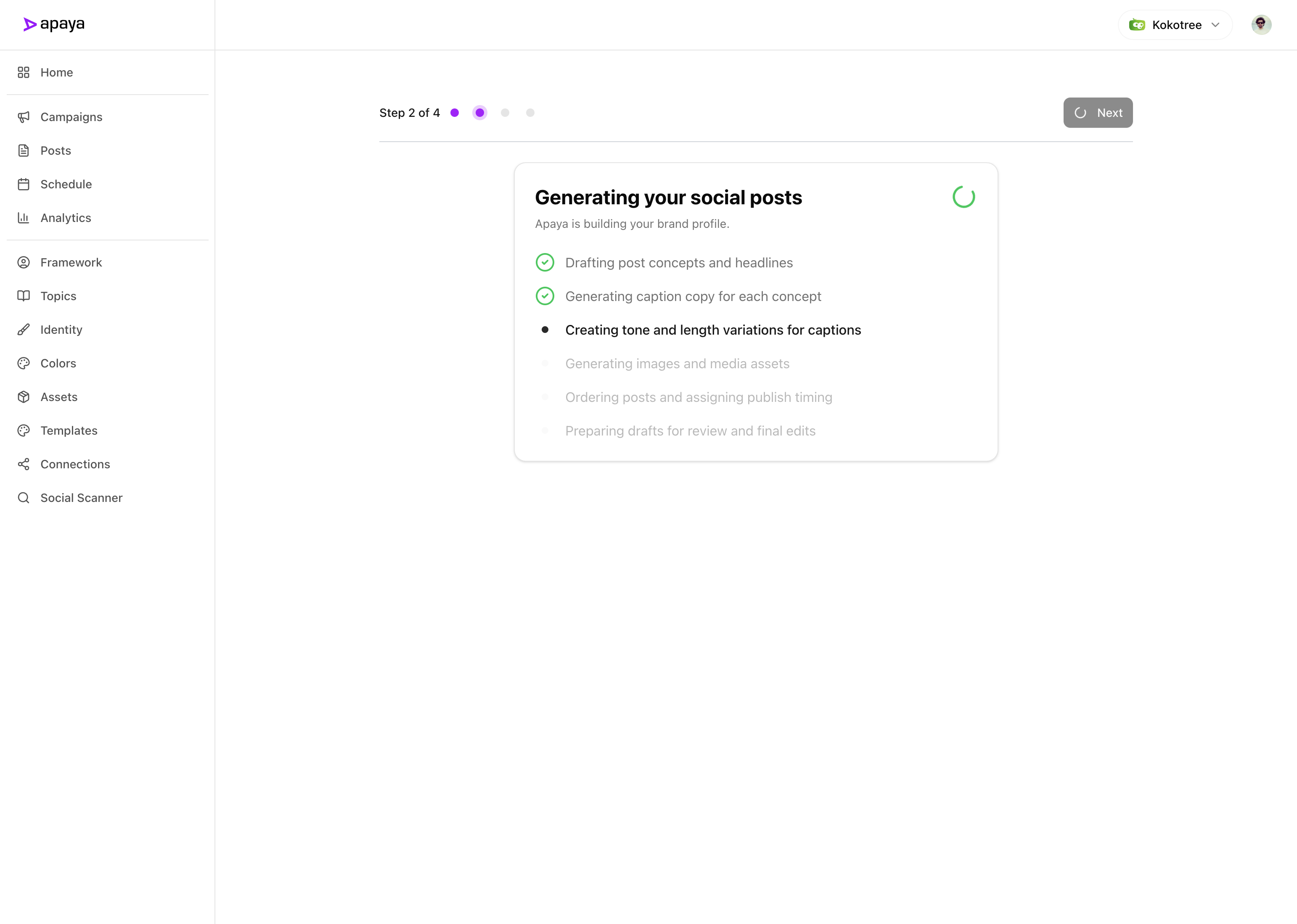The height and width of the screenshot is (924, 1297).
Task: Click the Assets box icon
Action: 23,397
